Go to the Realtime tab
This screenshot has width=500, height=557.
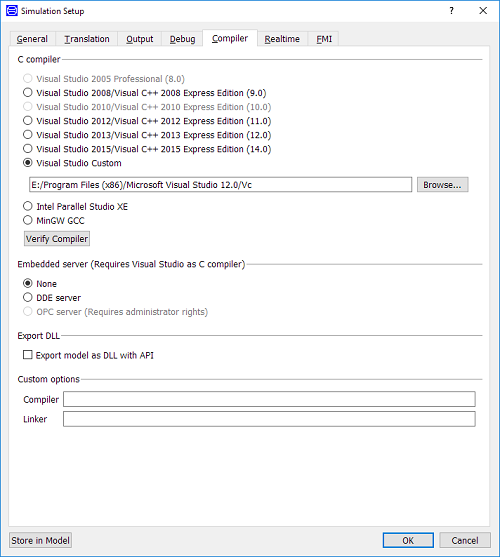(282, 39)
